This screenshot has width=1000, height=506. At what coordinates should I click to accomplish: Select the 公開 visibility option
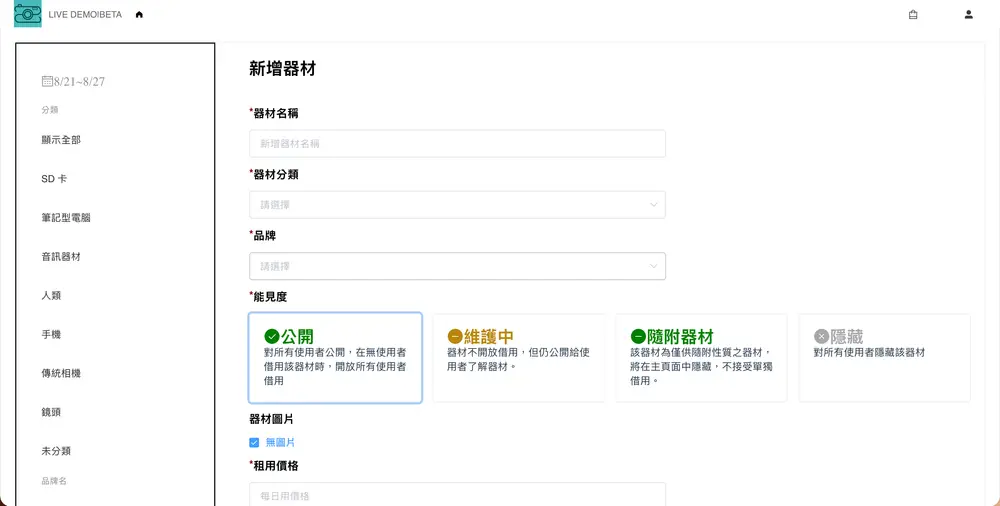pos(335,358)
